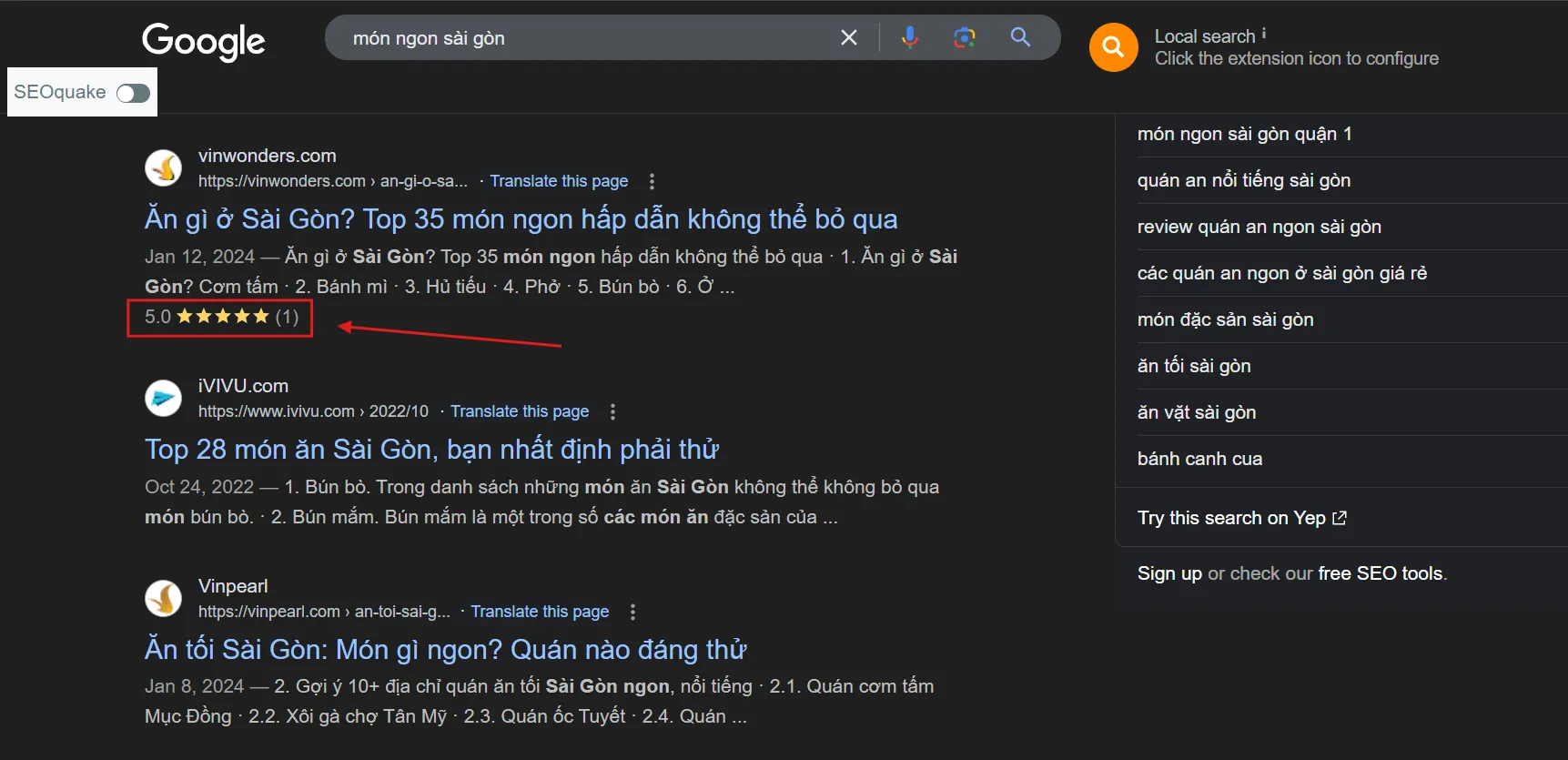Click the vinwonders.com site name
The height and width of the screenshot is (760, 1568).
click(x=268, y=156)
